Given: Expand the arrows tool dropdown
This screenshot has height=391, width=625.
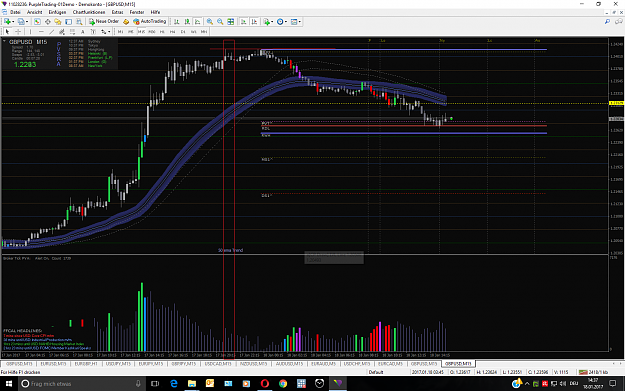Looking at the screenshot, I should (109, 31).
